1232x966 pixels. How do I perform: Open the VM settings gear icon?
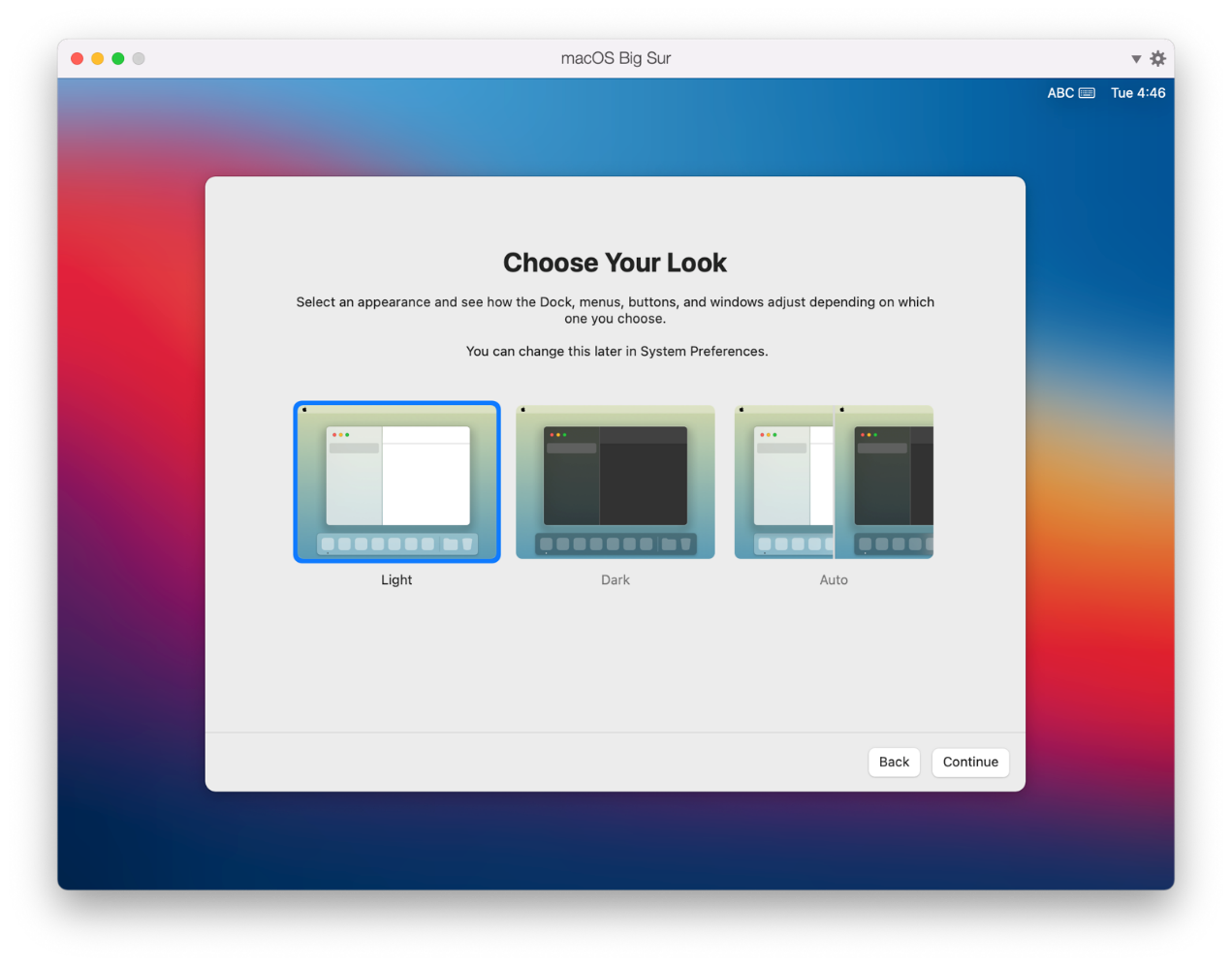[x=1157, y=59]
